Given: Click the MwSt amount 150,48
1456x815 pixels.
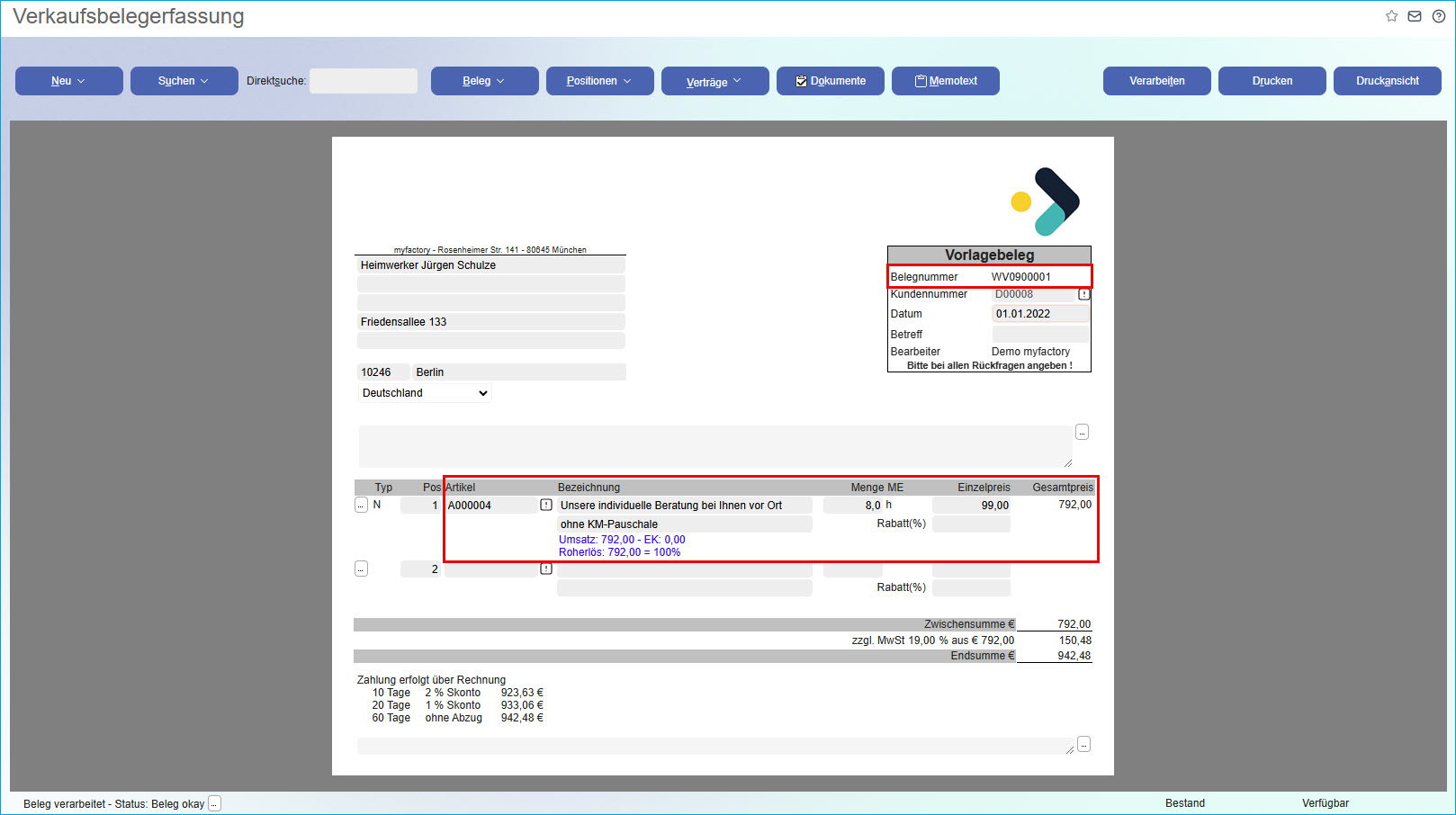Looking at the screenshot, I should click(x=1074, y=640).
